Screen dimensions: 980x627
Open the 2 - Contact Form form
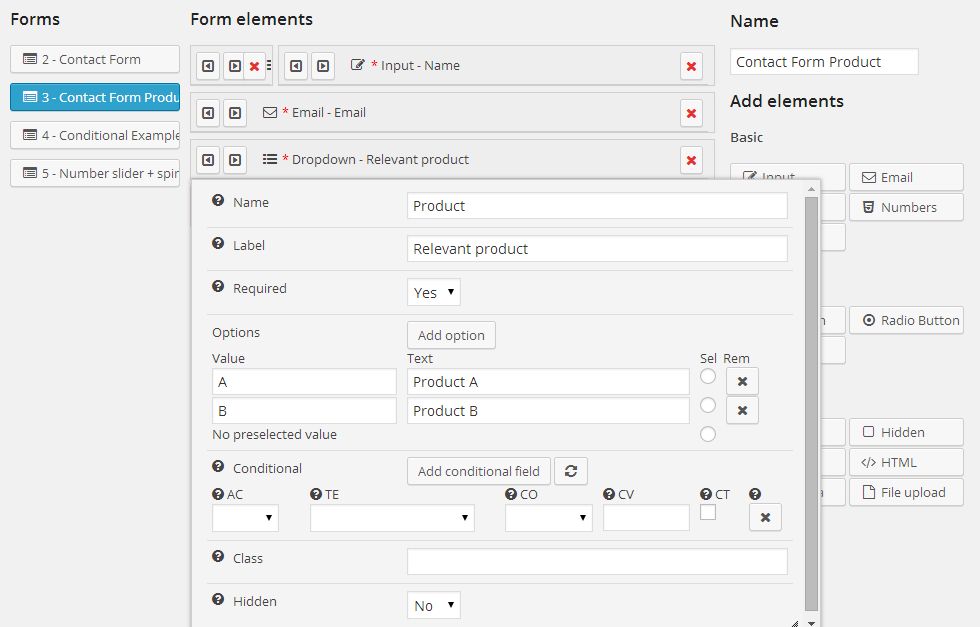tap(95, 59)
